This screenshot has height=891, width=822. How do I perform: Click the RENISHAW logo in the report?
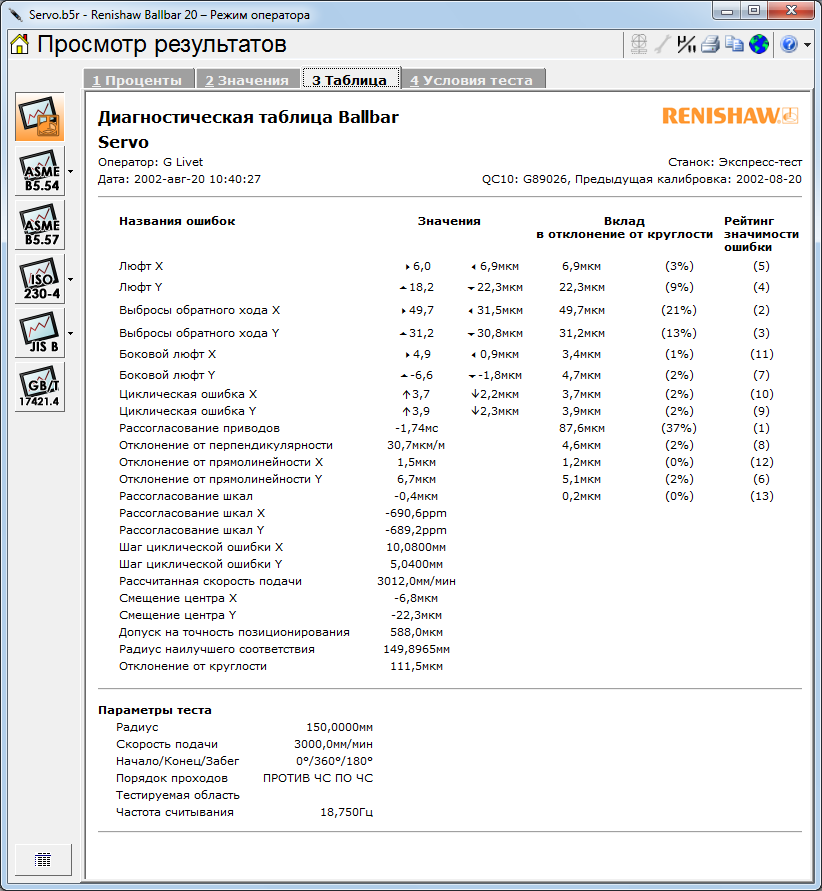coord(730,116)
